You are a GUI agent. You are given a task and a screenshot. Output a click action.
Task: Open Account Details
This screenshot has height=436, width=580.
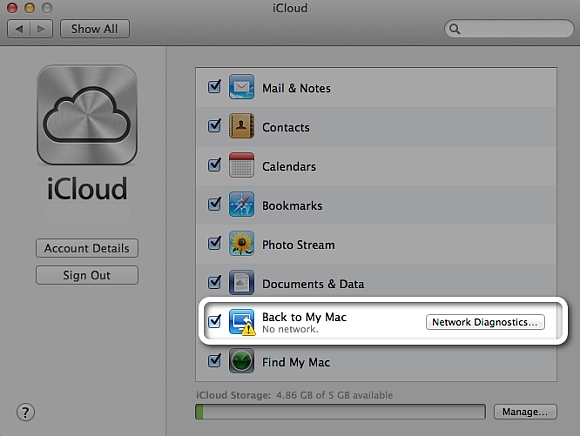87,248
